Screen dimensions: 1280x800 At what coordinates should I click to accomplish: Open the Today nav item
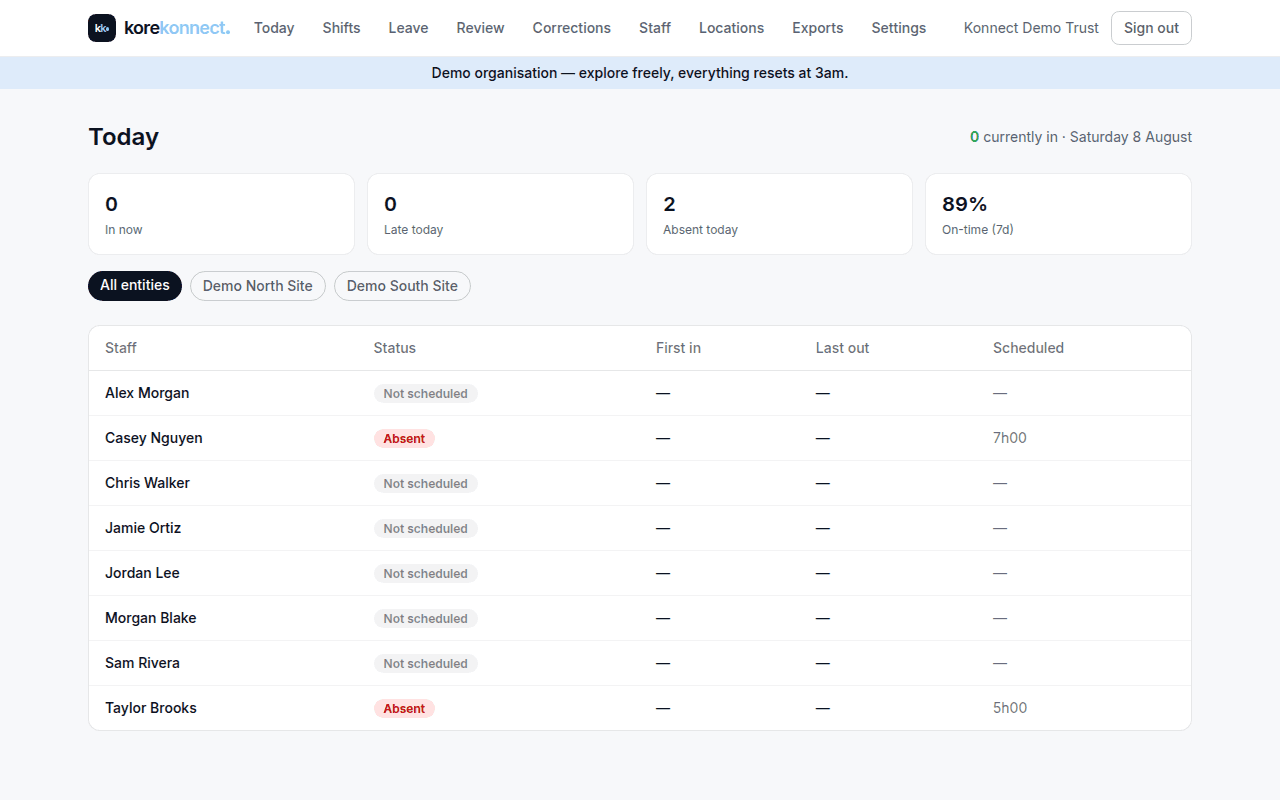tap(274, 28)
